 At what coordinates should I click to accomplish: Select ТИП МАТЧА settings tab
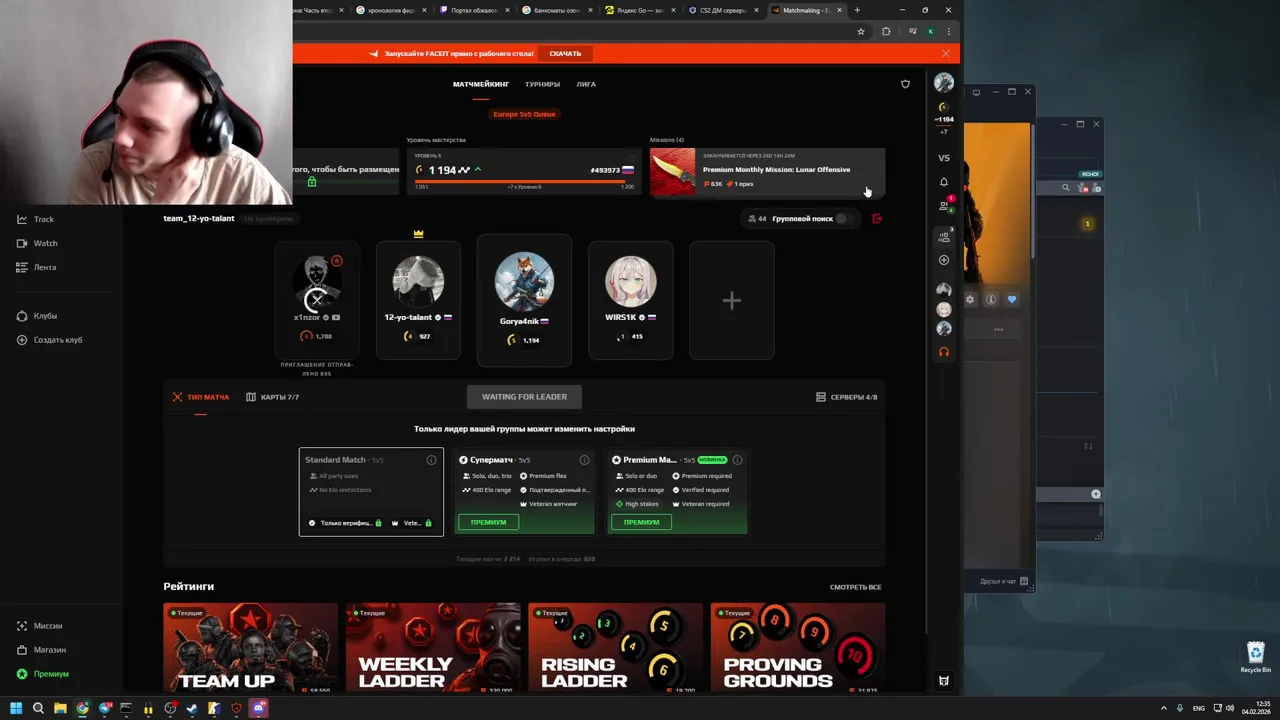[x=201, y=397]
